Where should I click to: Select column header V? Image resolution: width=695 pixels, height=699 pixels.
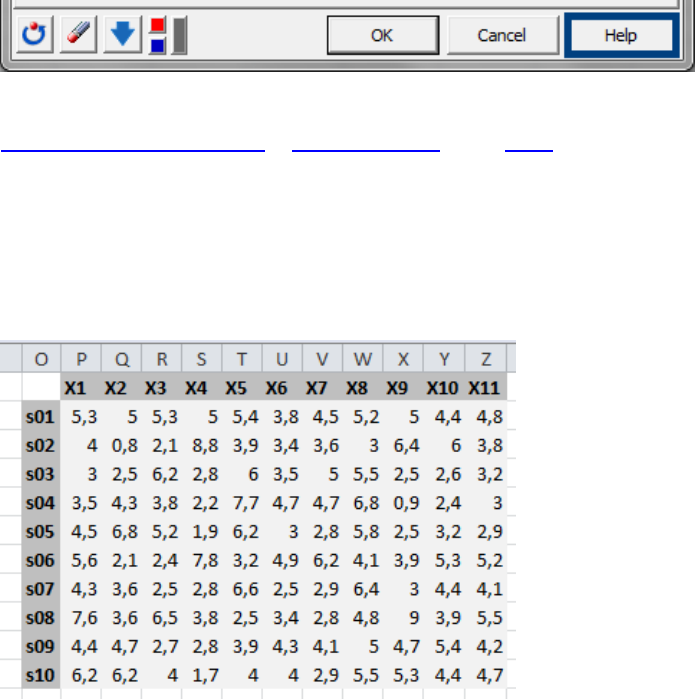click(322, 359)
